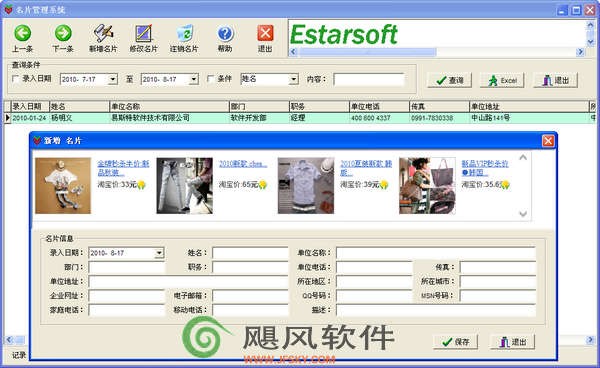Click the 单位地址 column header
600x368 pixels.
pos(529,106)
